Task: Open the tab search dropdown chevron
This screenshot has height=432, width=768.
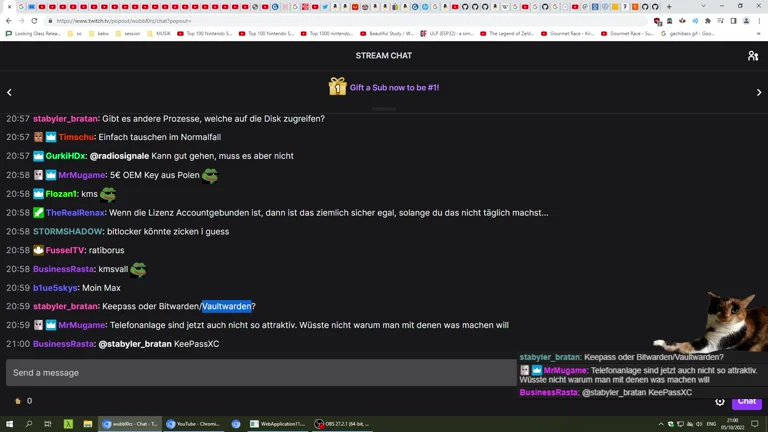Action: pyautogui.click(x=703, y=6)
